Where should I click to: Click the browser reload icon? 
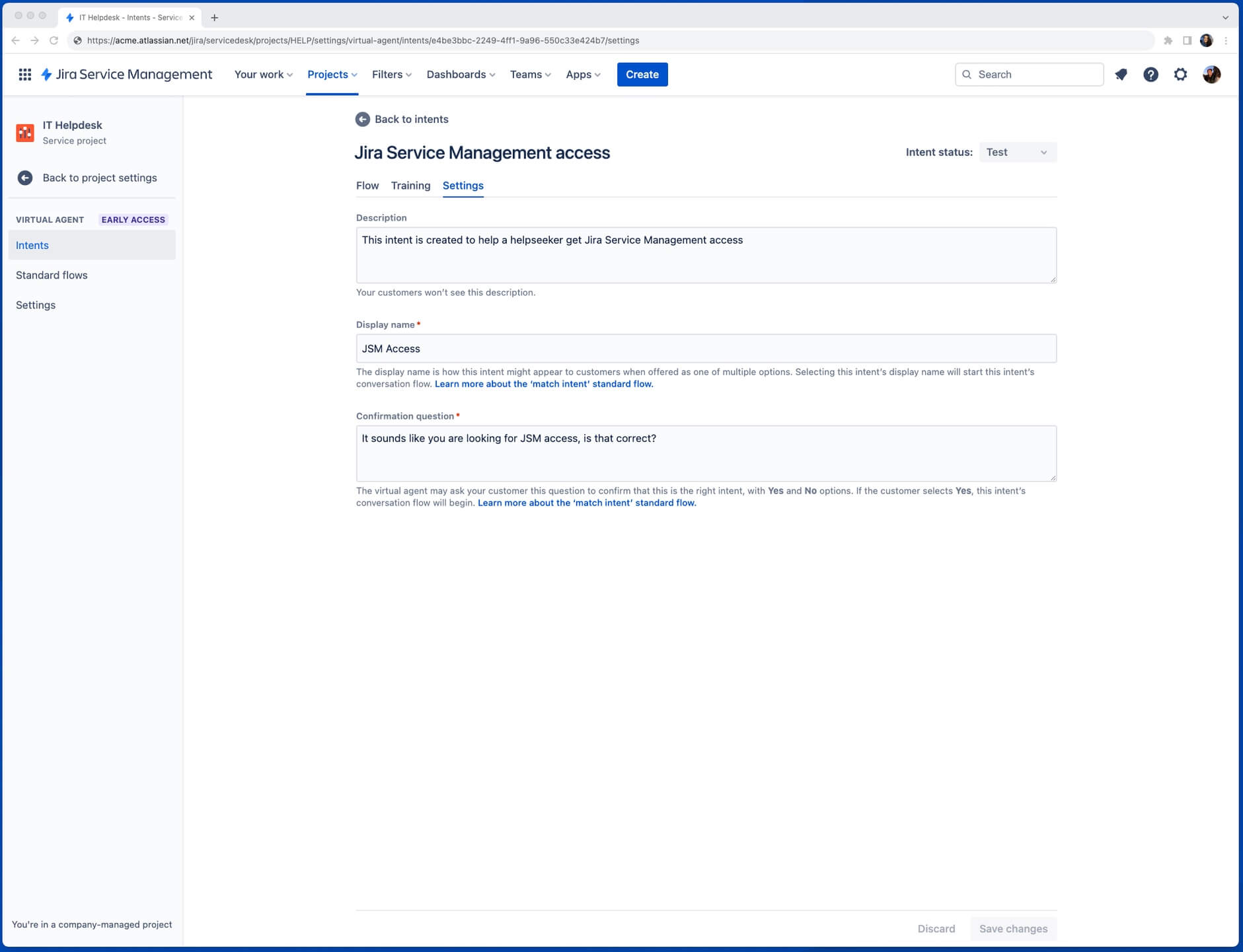point(54,40)
